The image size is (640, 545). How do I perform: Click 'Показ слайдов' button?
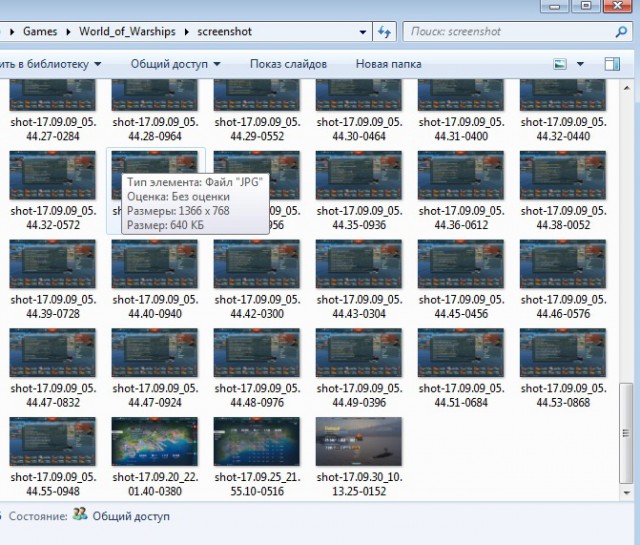point(288,64)
